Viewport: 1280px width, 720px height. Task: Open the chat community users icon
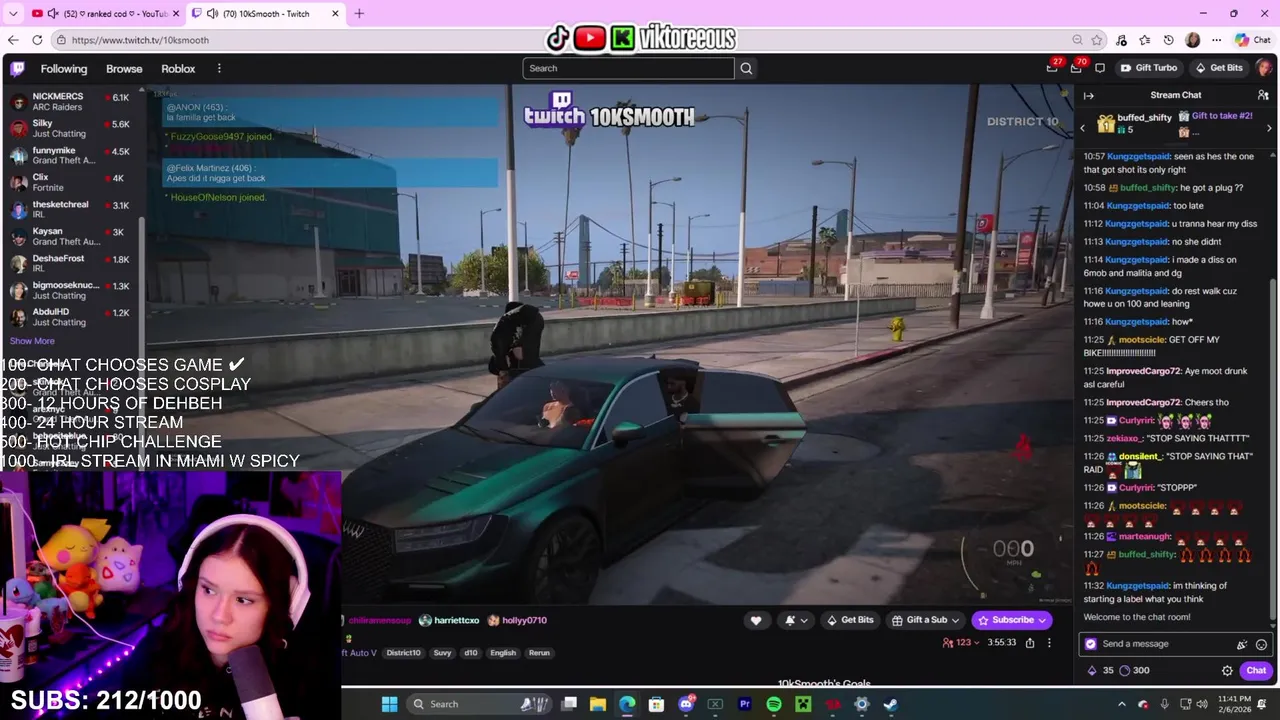click(x=1263, y=95)
